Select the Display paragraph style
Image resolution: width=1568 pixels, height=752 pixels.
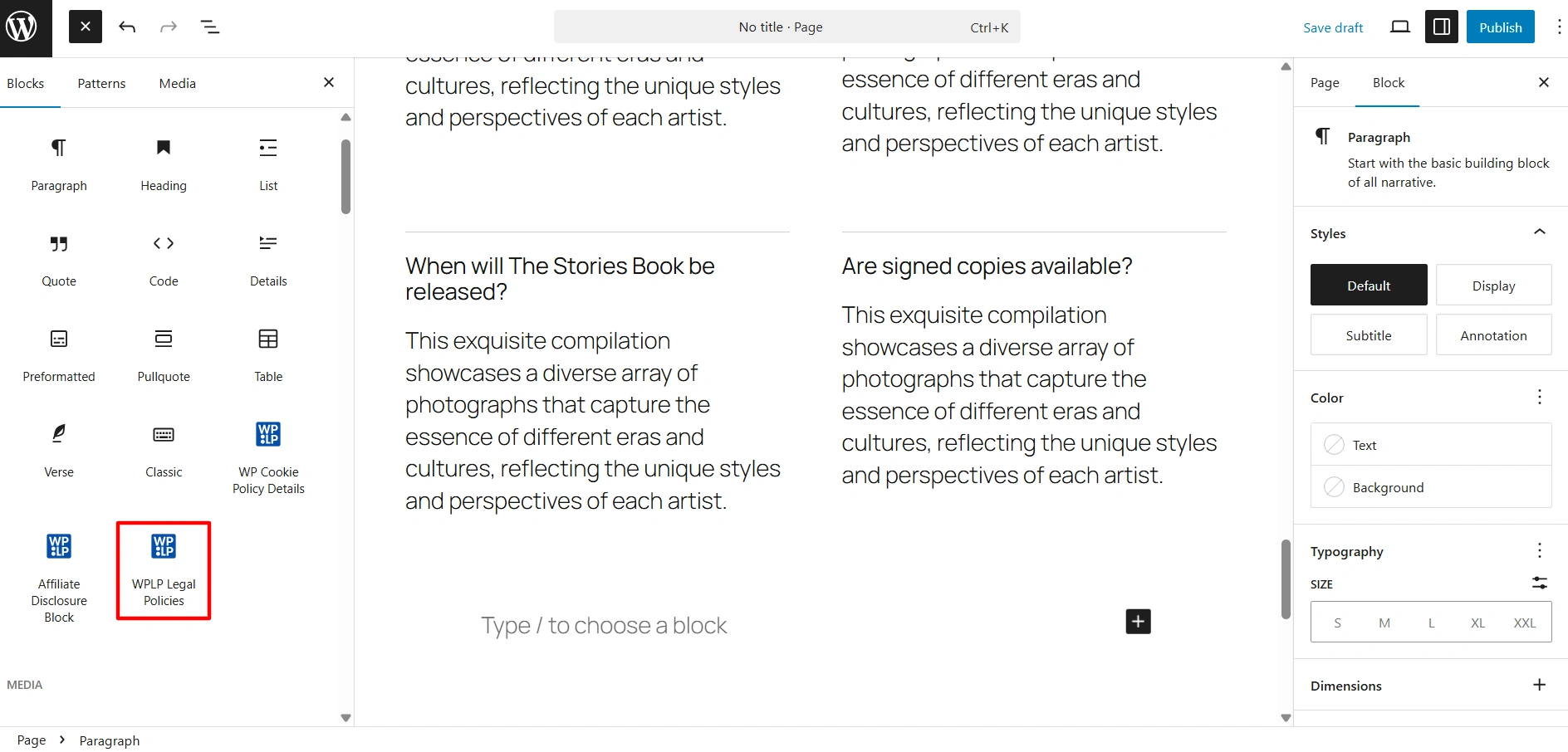(x=1493, y=286)
